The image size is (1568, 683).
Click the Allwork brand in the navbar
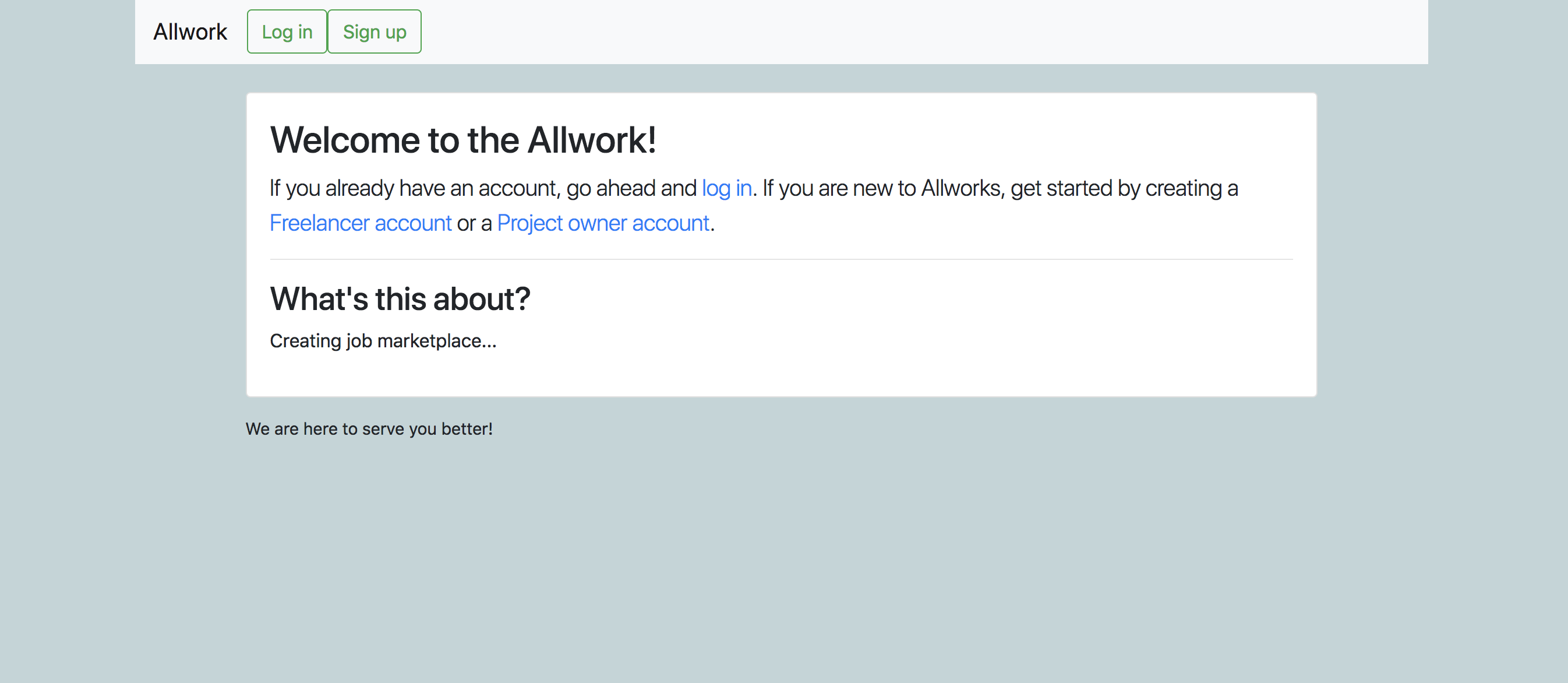(190, 31)
